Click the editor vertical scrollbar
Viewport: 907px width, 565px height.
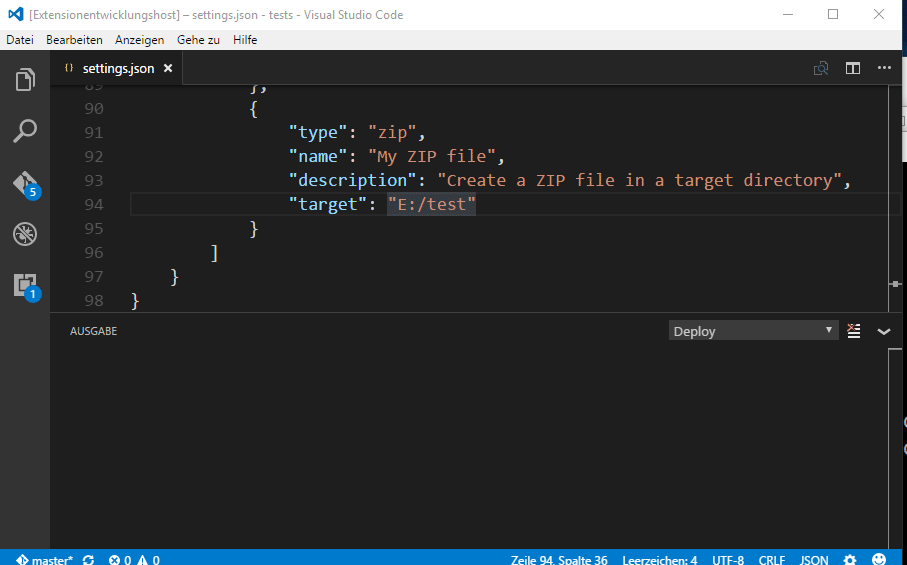tap(895, 198)
